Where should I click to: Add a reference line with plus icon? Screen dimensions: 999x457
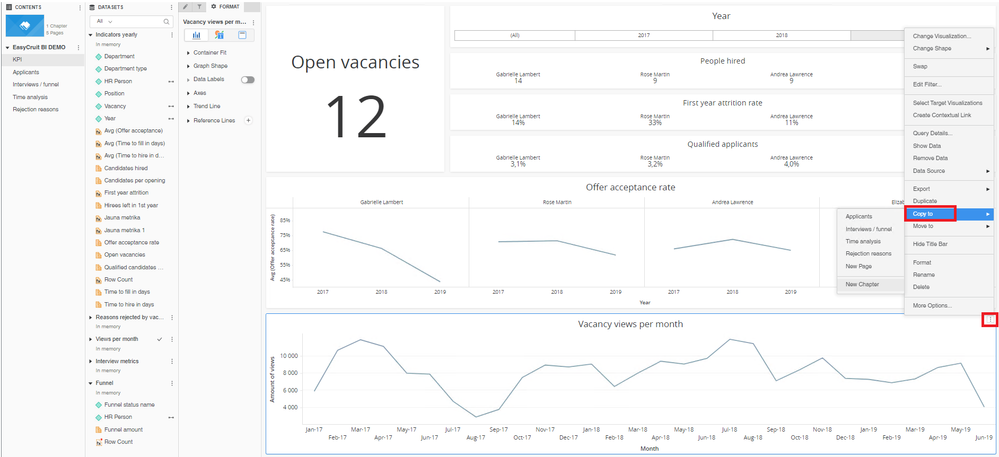tap(248, 120)
